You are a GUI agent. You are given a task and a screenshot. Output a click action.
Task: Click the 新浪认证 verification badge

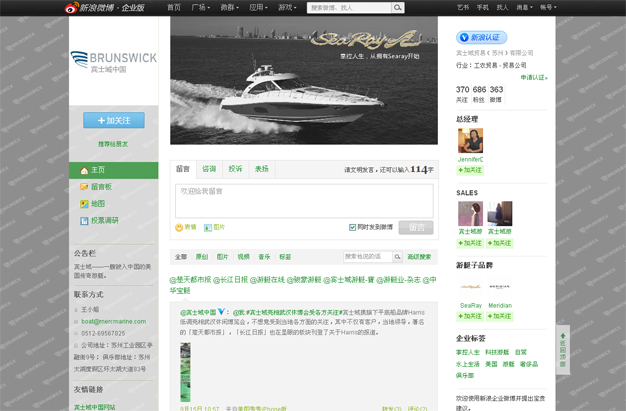[x=481, y=38]
